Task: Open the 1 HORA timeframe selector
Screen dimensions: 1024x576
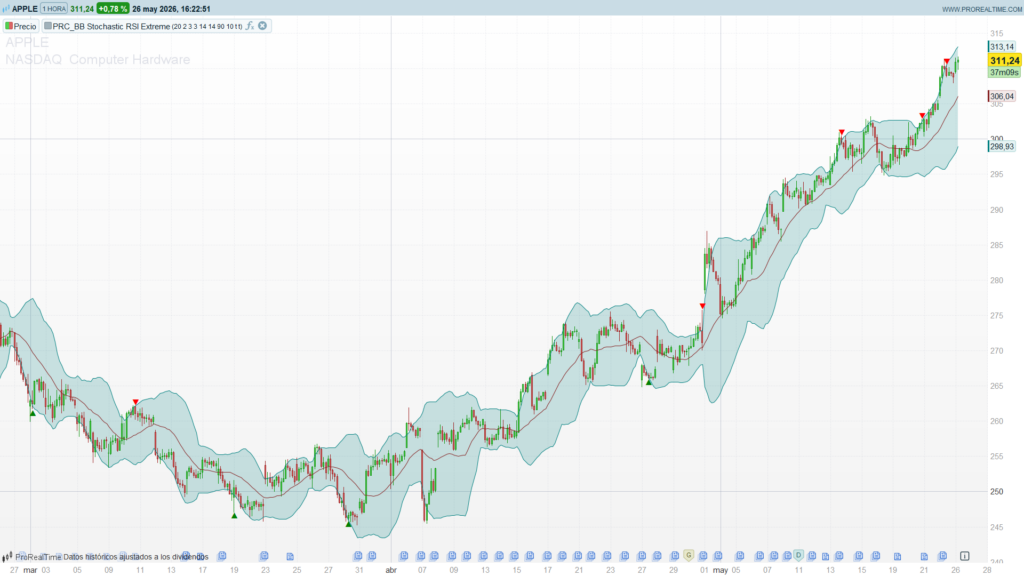Action: (54, 9)
